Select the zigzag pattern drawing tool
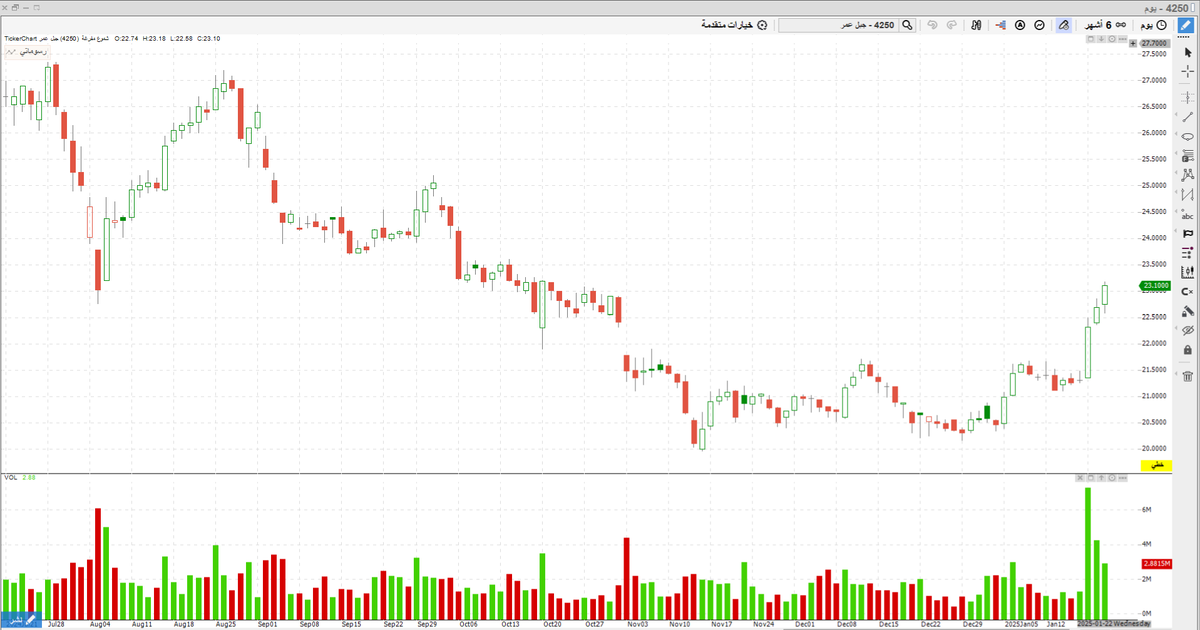Image resolution: width=1200 pixels, height=630 pixels. 1187,193
